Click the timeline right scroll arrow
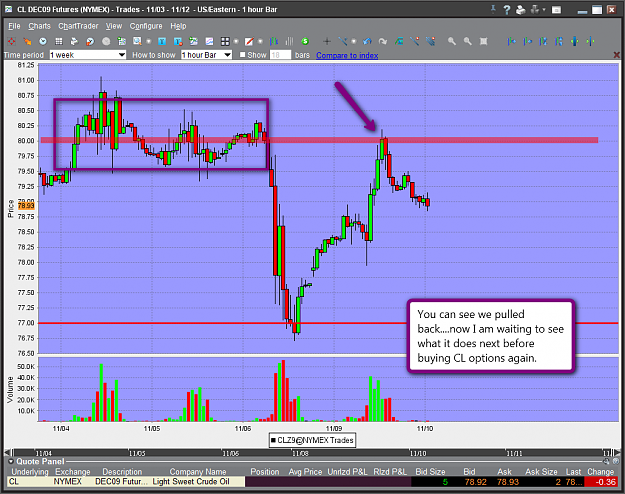Screen dimensions: 625x494 [x=617, y=453]
